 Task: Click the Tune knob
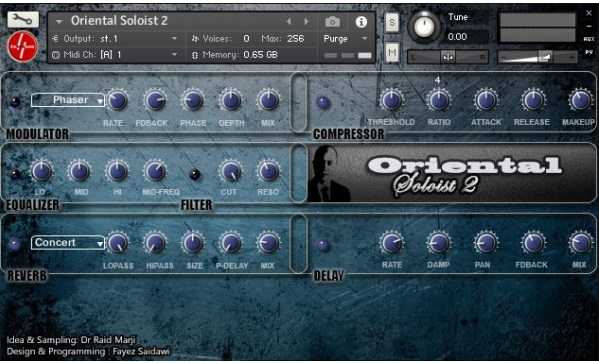424,27
